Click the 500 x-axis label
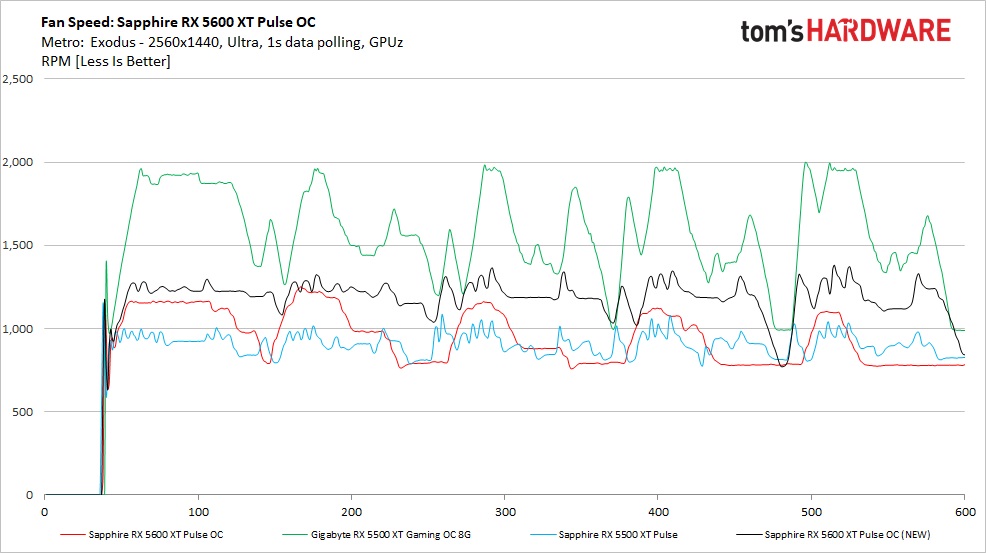Viewport: 986px width, 553px height. click(812, 512)
